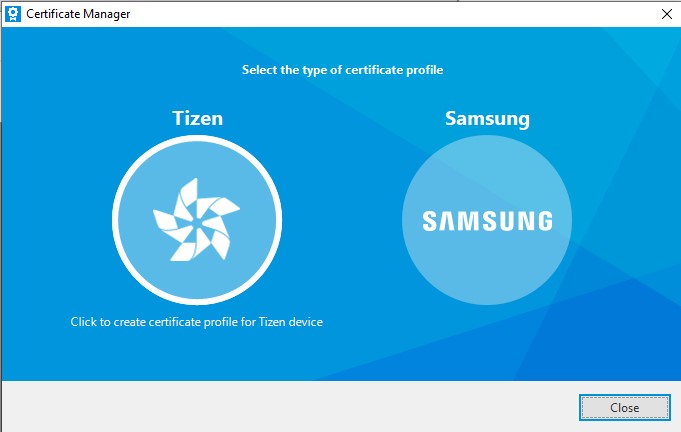This screenshot has width=681, height=432.
Task: Click the Tizen device certificate hint text
Action: (x=196, y=322)
